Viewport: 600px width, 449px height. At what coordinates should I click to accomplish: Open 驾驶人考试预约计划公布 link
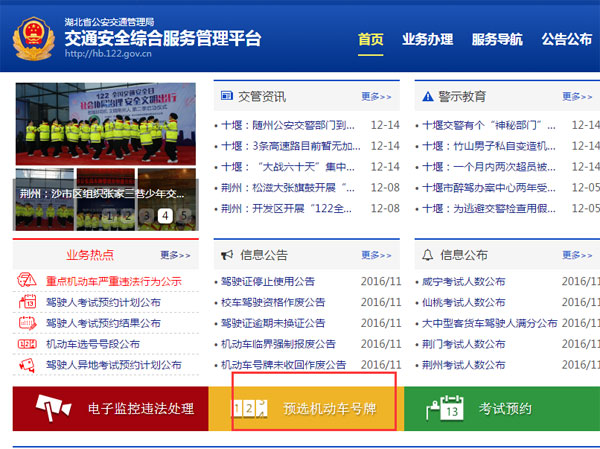pos(103,302)
